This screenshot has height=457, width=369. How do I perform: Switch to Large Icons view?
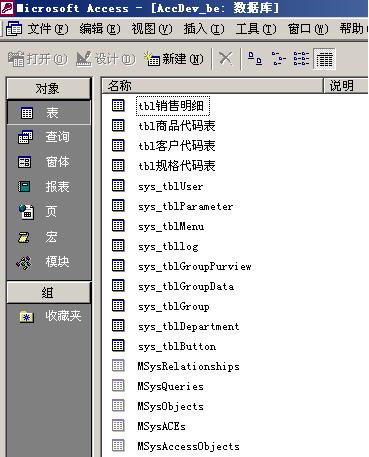[x=255, y=59]
